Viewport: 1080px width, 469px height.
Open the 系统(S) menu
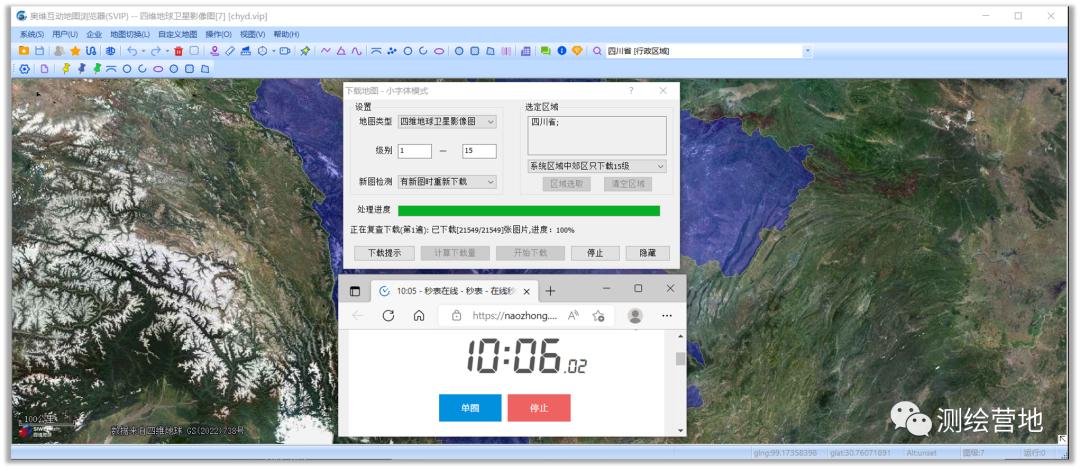click(x=32, y=34)
